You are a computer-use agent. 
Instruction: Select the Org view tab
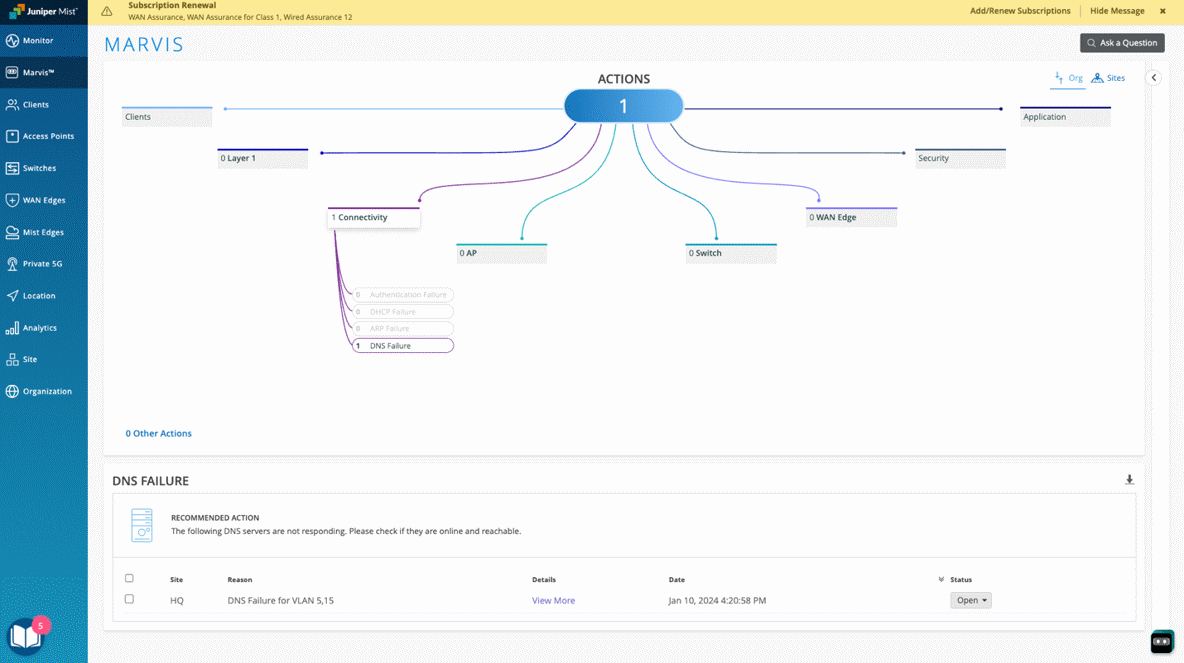pyautogui.click(x=1068, y=78)
